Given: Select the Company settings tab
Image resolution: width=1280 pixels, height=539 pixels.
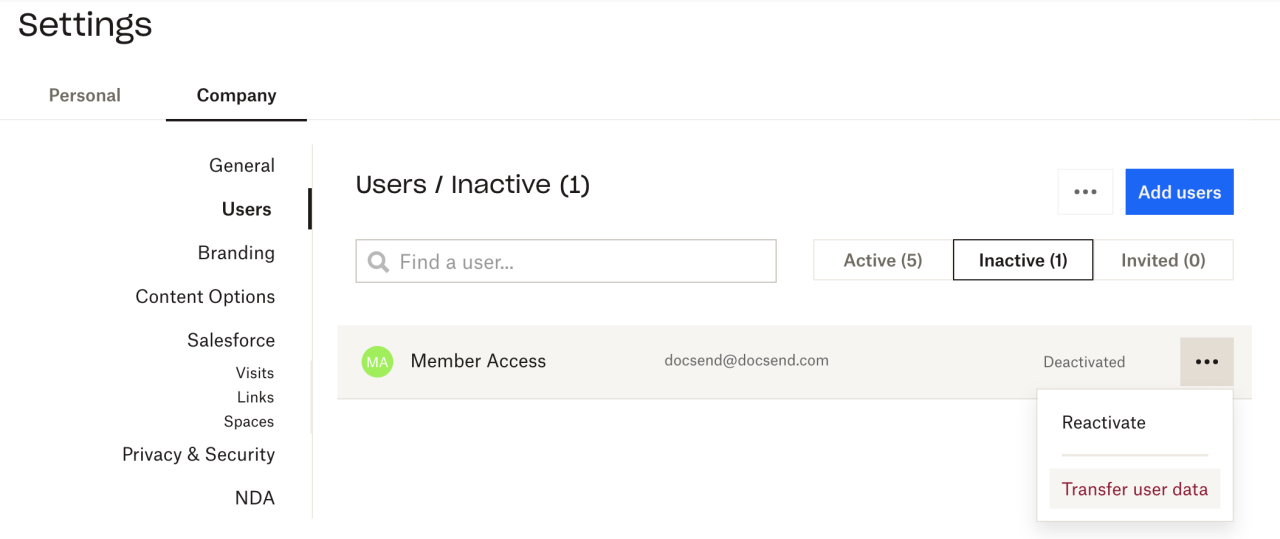Looking at the screenshot, I should click(x=236, y=96).
